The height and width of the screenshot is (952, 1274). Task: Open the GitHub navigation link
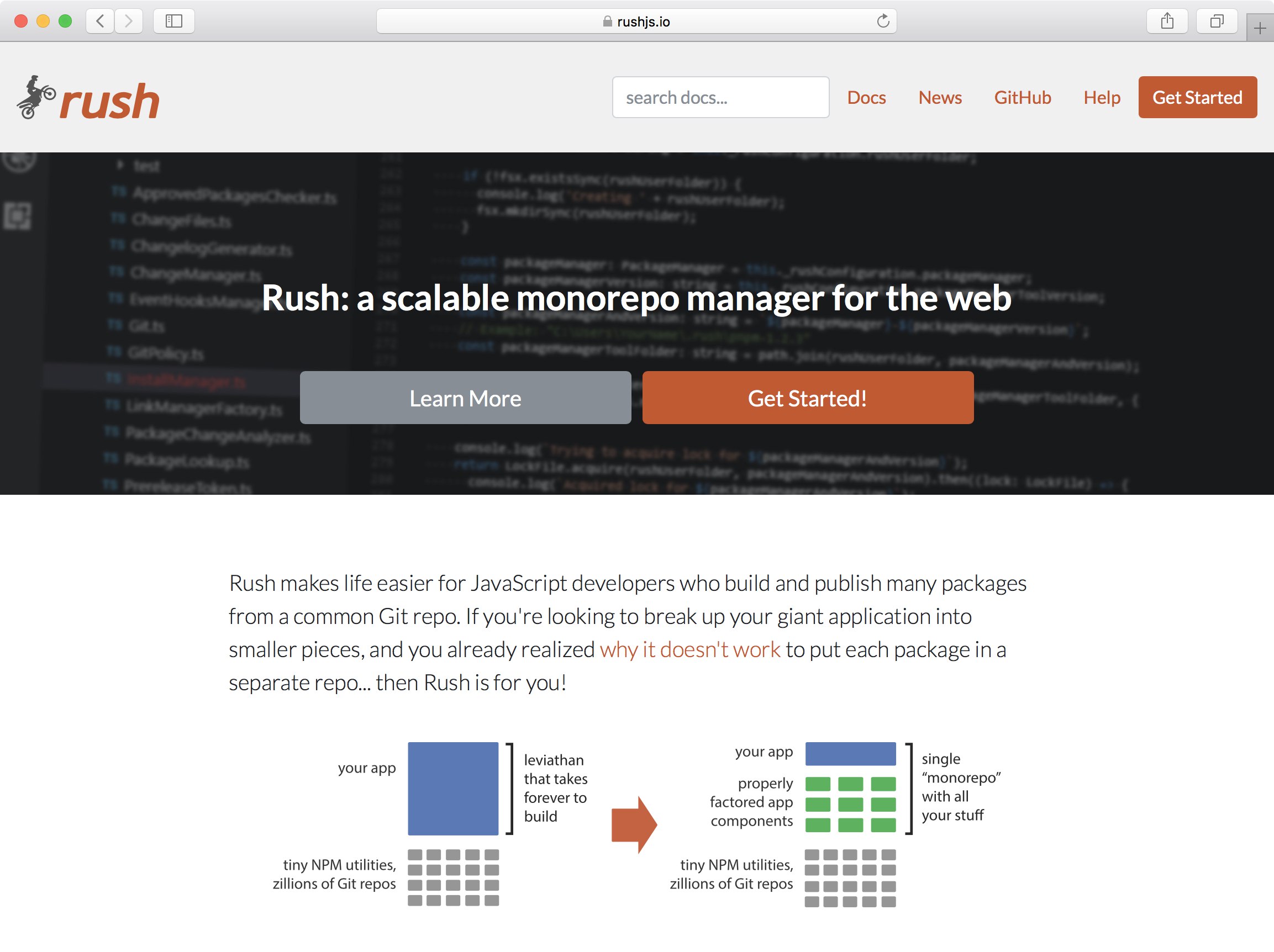pos(1022,97)
